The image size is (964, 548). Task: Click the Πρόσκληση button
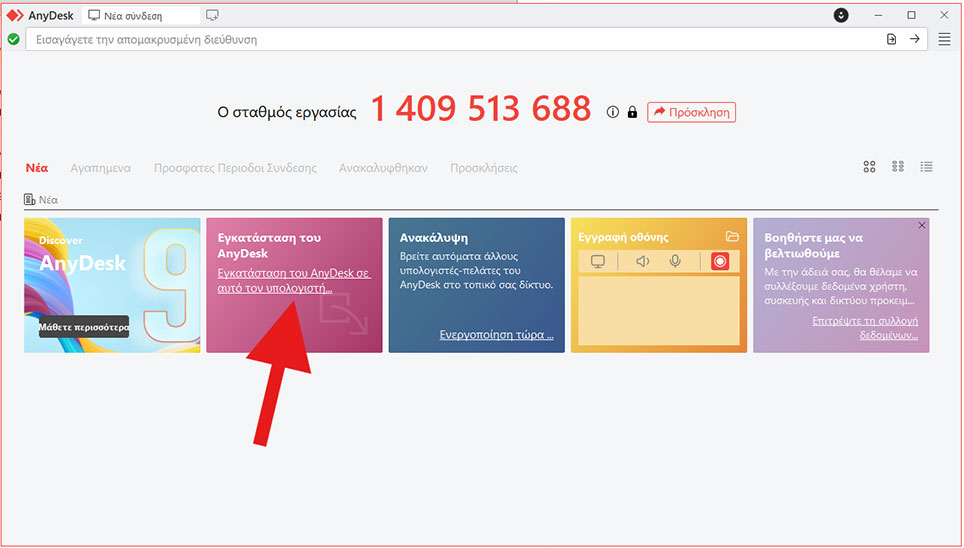click(691, 112)
